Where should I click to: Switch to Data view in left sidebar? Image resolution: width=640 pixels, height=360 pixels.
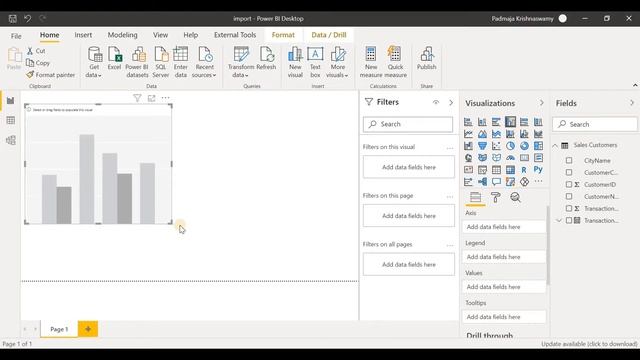tap(11, 120)
